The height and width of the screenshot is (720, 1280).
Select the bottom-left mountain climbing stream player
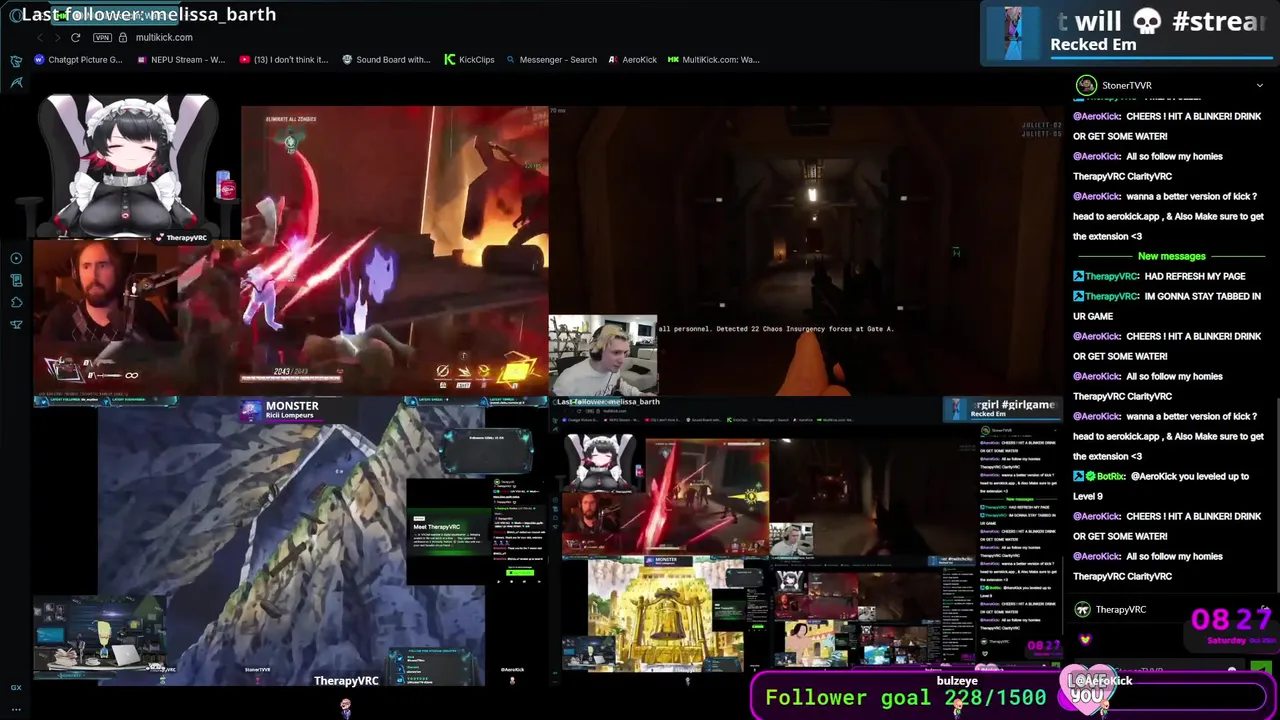[291, 541]
